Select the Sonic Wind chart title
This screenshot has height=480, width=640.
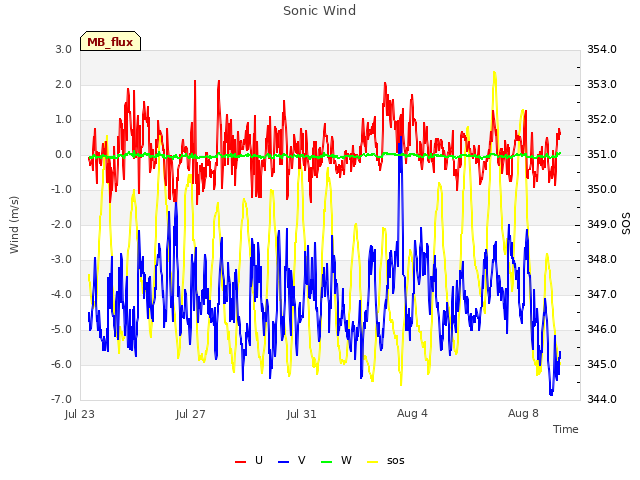[x=319, y=10]
